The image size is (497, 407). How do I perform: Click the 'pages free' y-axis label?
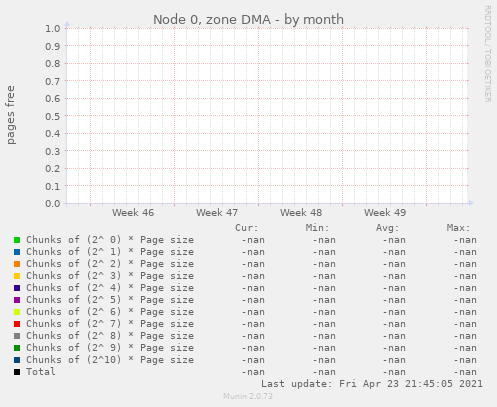coord(11,115)
